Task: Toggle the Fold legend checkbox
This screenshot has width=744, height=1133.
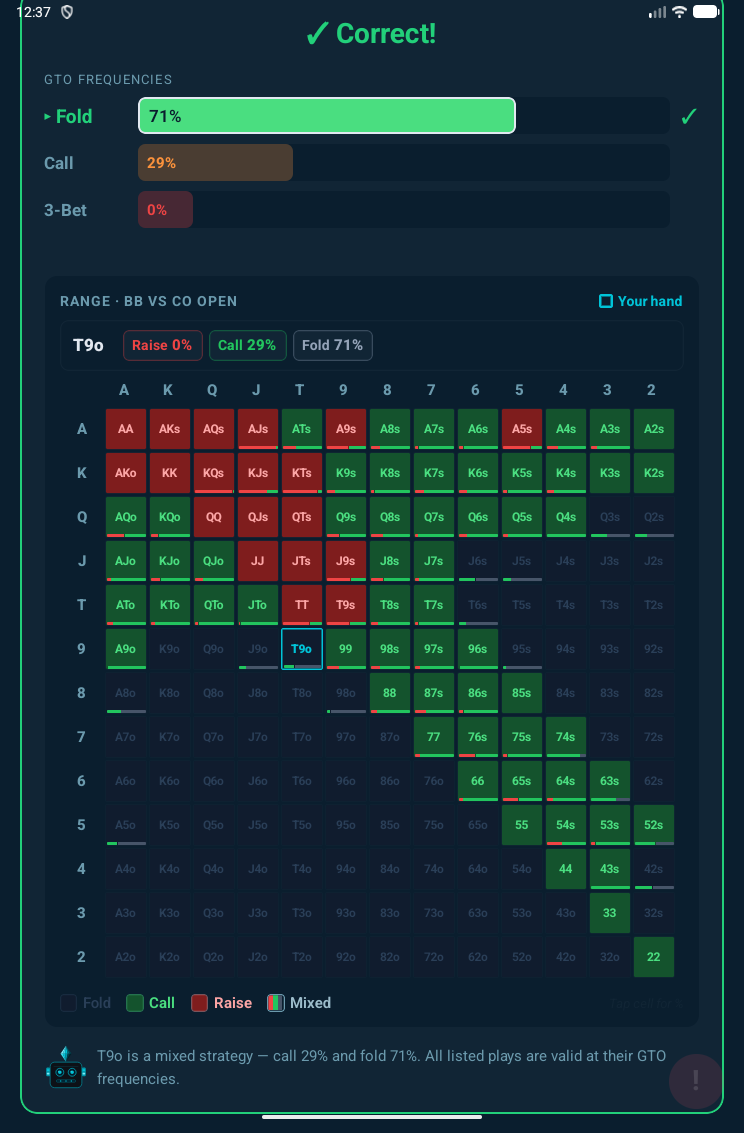Action: tap(69, 1003)
